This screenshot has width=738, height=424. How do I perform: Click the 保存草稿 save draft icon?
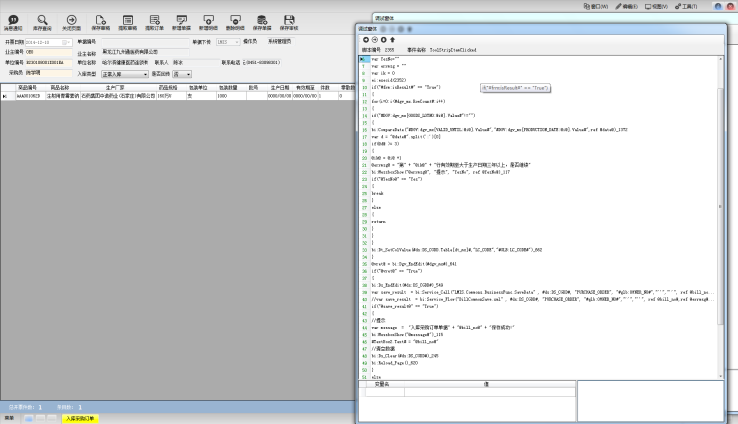pyautogui.click(x=100, y=20)
